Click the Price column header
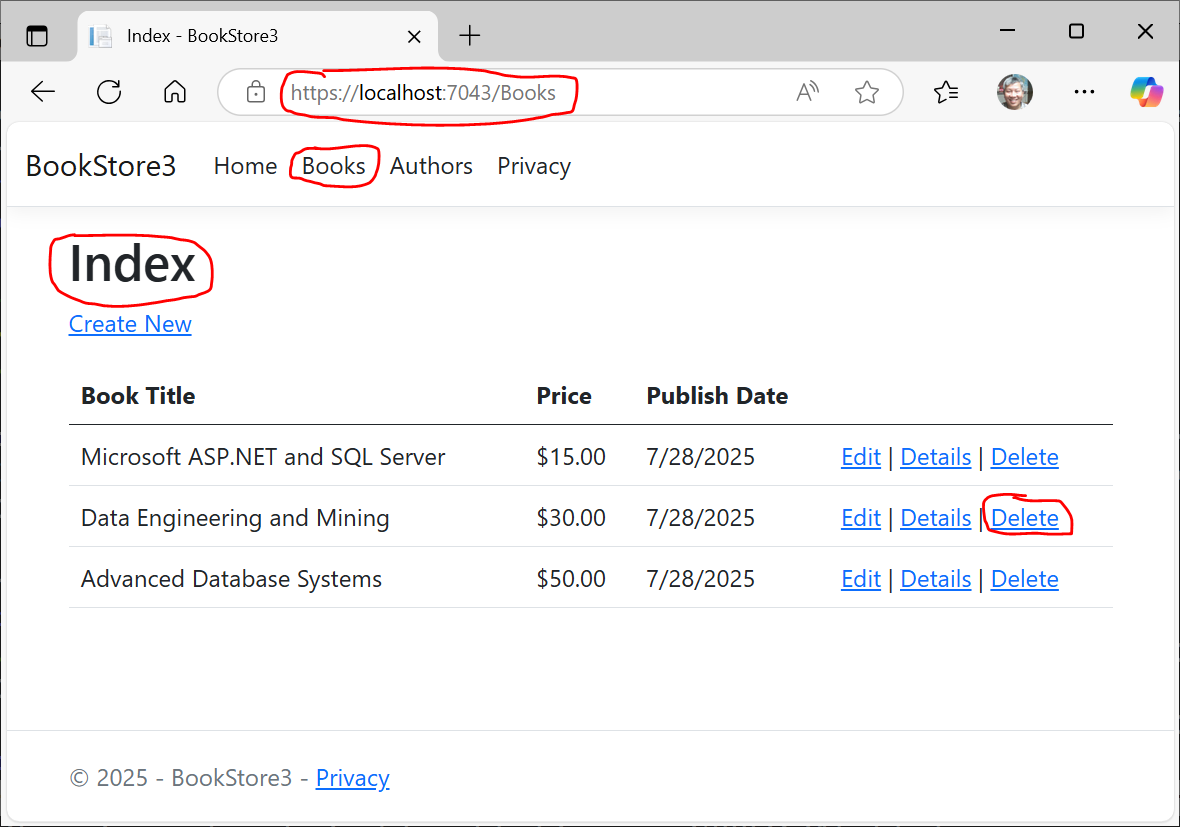 [x=564, y=396]
